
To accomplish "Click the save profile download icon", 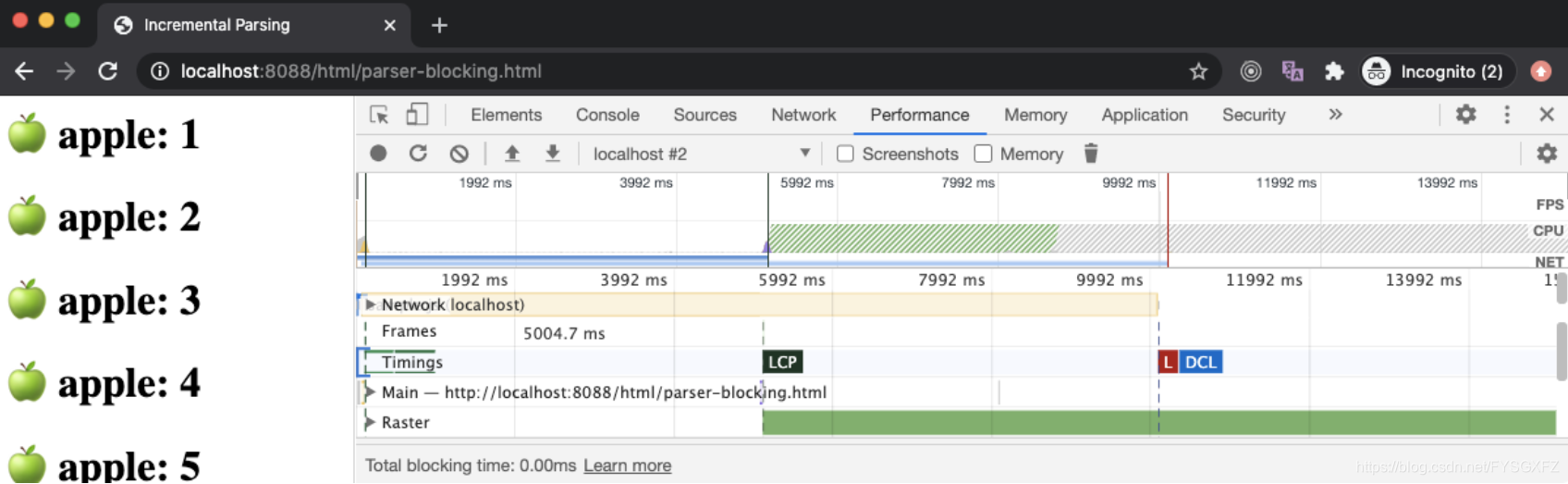I will pyautogui.click(x=552, y=154).
